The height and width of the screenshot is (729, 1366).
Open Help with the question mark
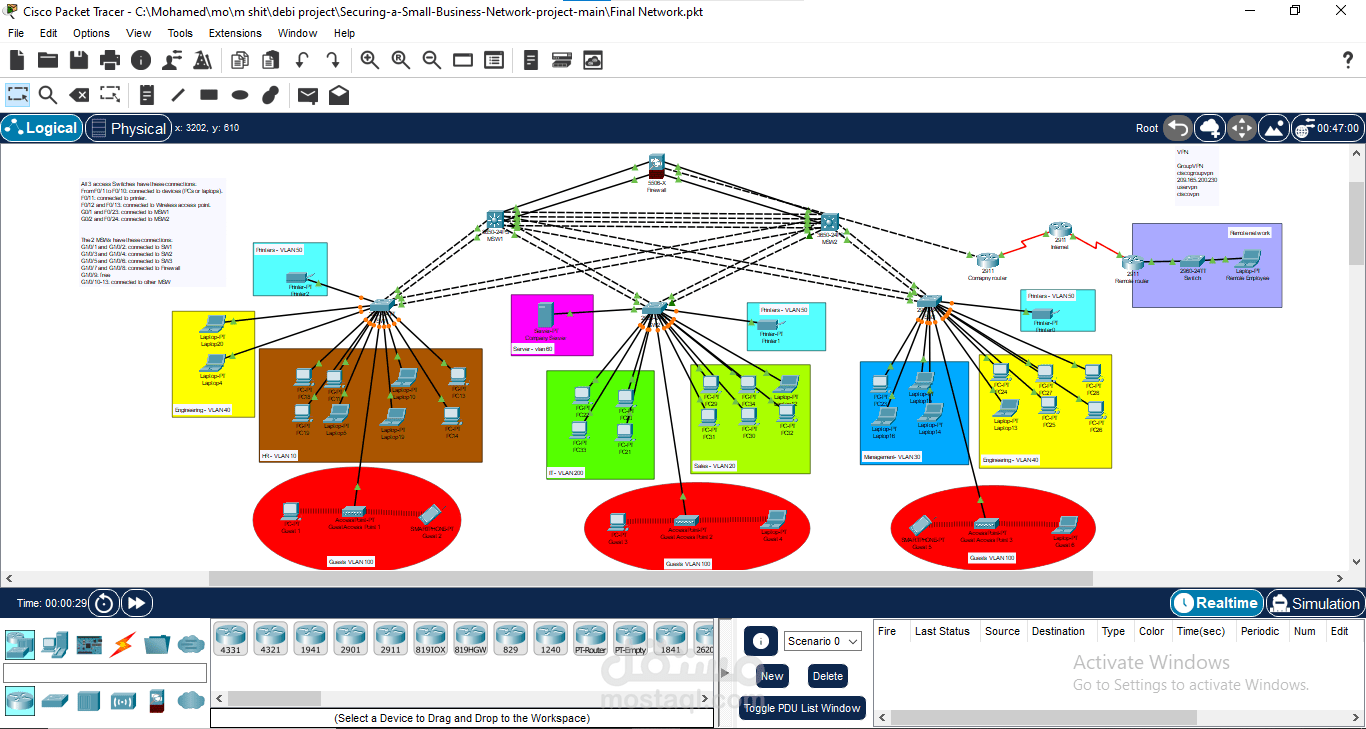pyautogui.click(x=1347, y=61)
